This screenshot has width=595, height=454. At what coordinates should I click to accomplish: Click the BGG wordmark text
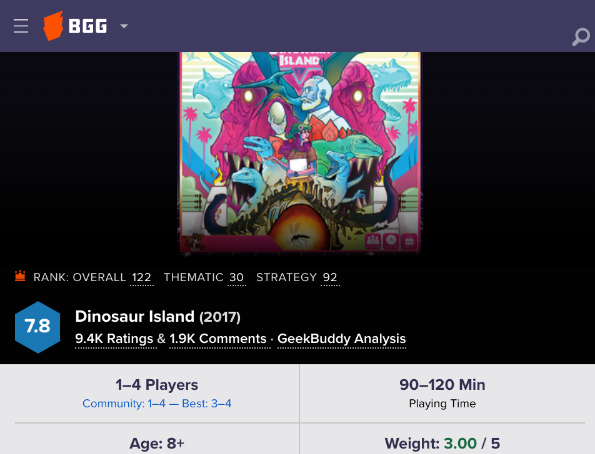[88, 26]
